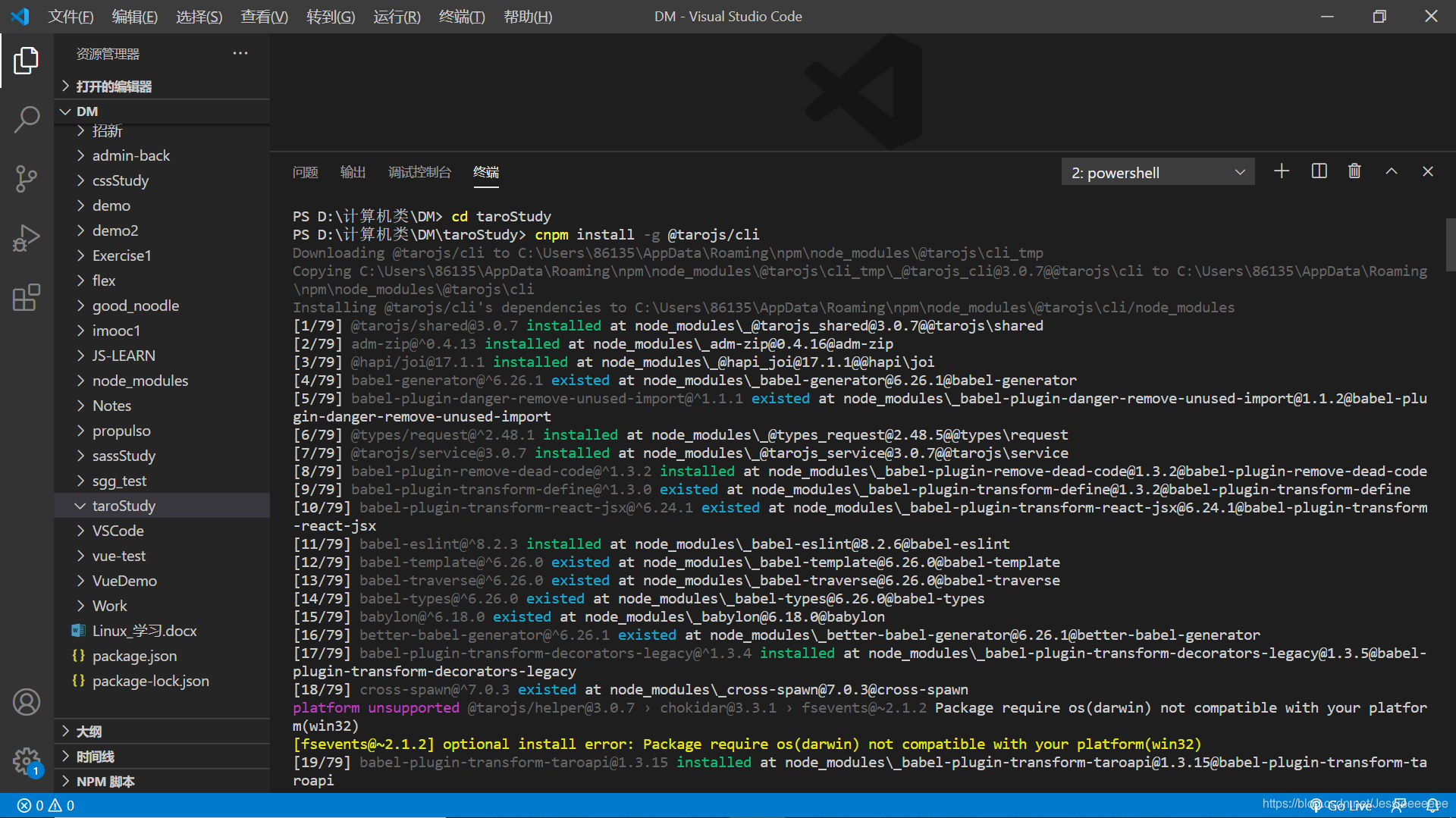Open the Manage gear icon
The width and height of the screenshot is (1456, 818).
(x=27, y=760)
